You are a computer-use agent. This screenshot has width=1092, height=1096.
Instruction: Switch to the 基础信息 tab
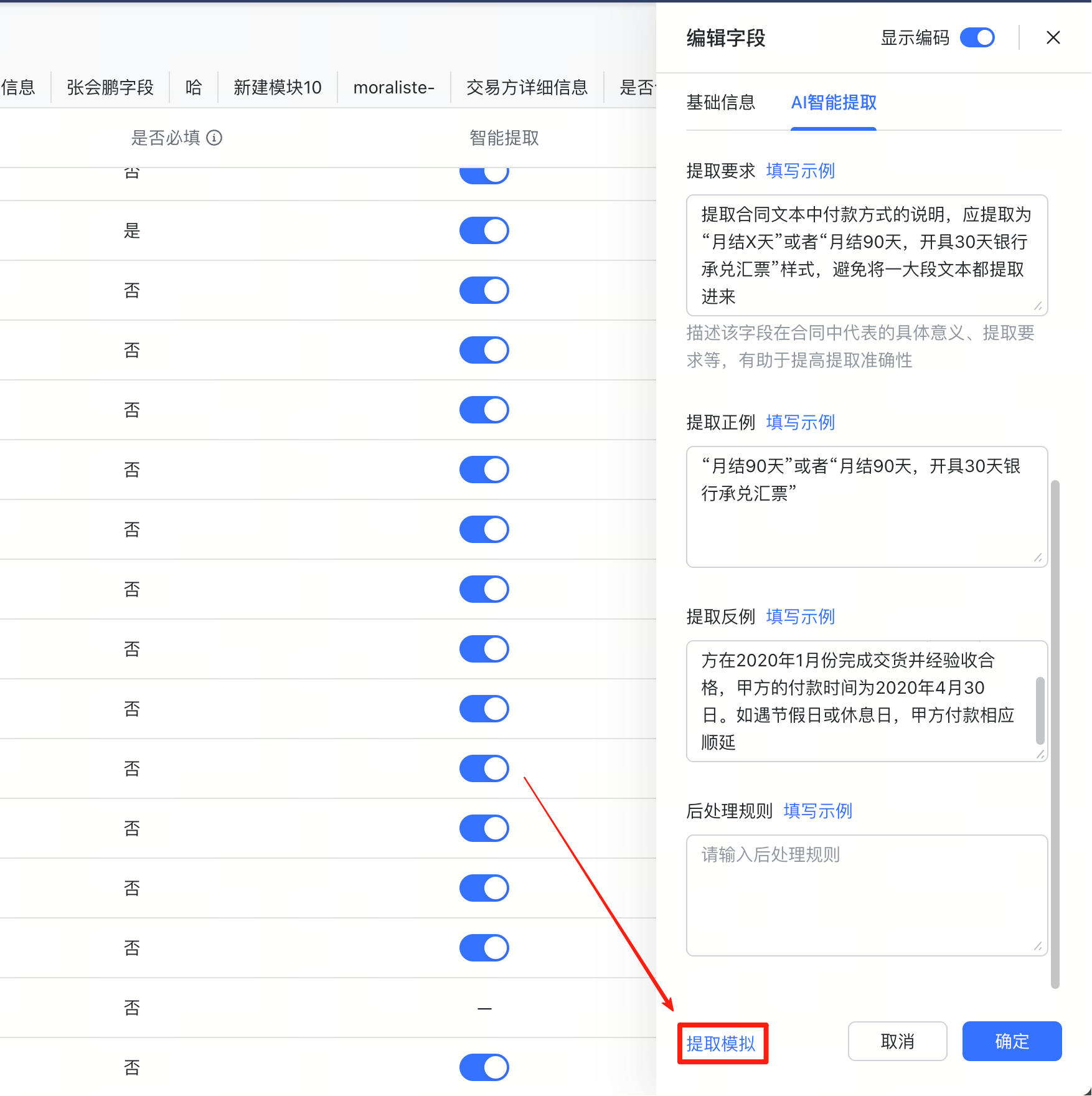721,103
